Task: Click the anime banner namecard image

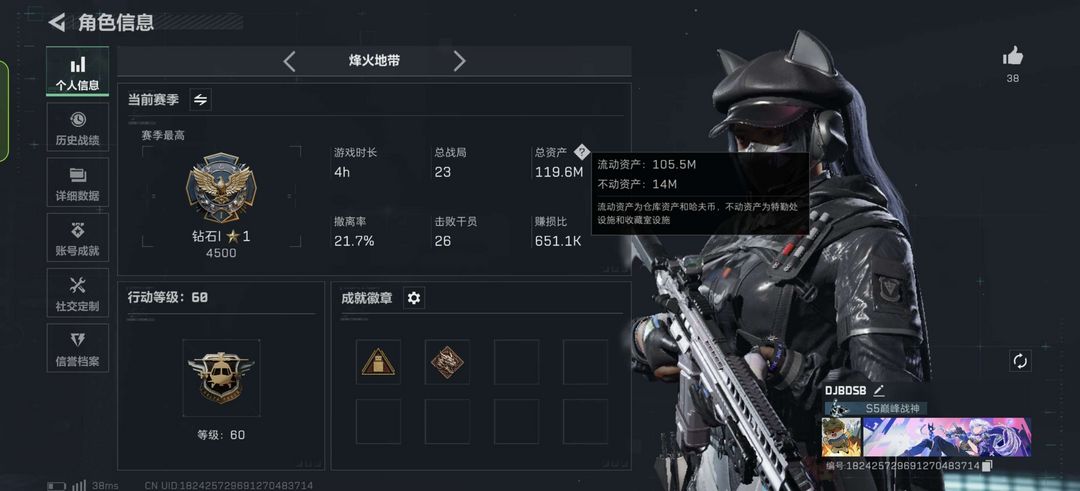Action: pyautogui.click(x=947, y=437)
